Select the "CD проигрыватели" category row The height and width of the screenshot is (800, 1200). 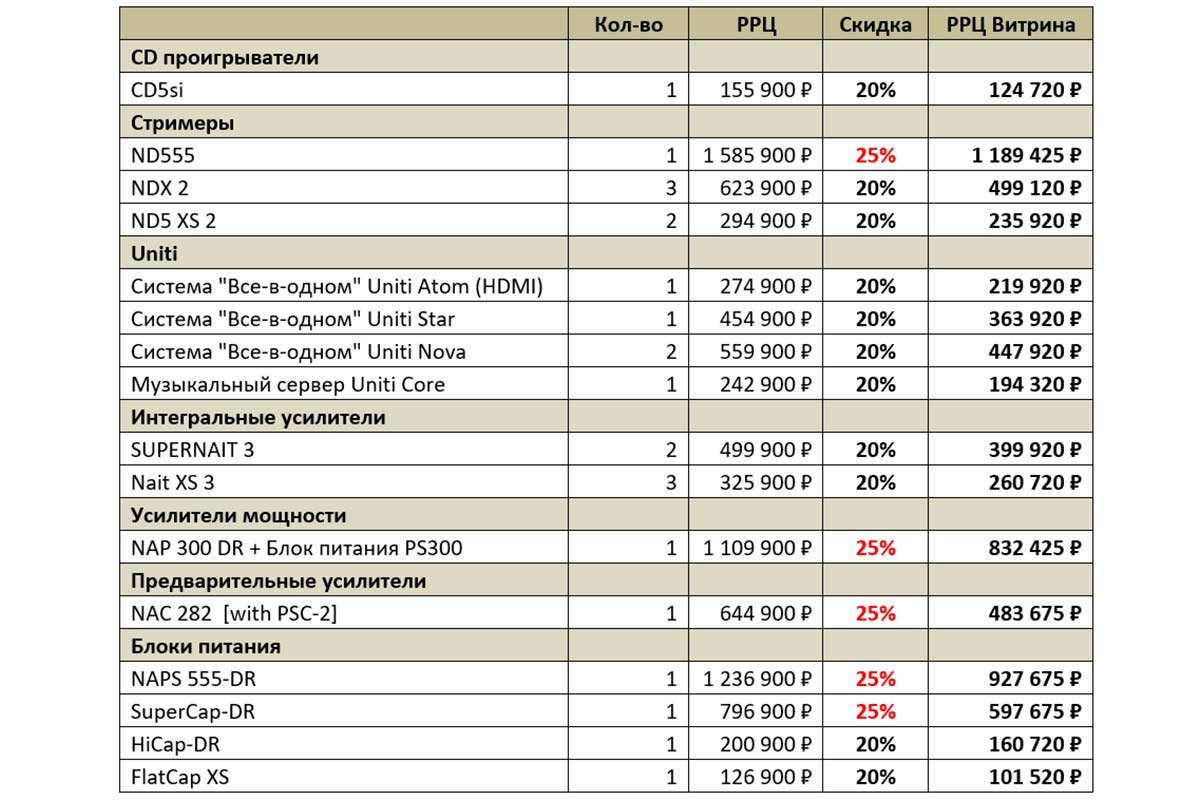point(225,57)
